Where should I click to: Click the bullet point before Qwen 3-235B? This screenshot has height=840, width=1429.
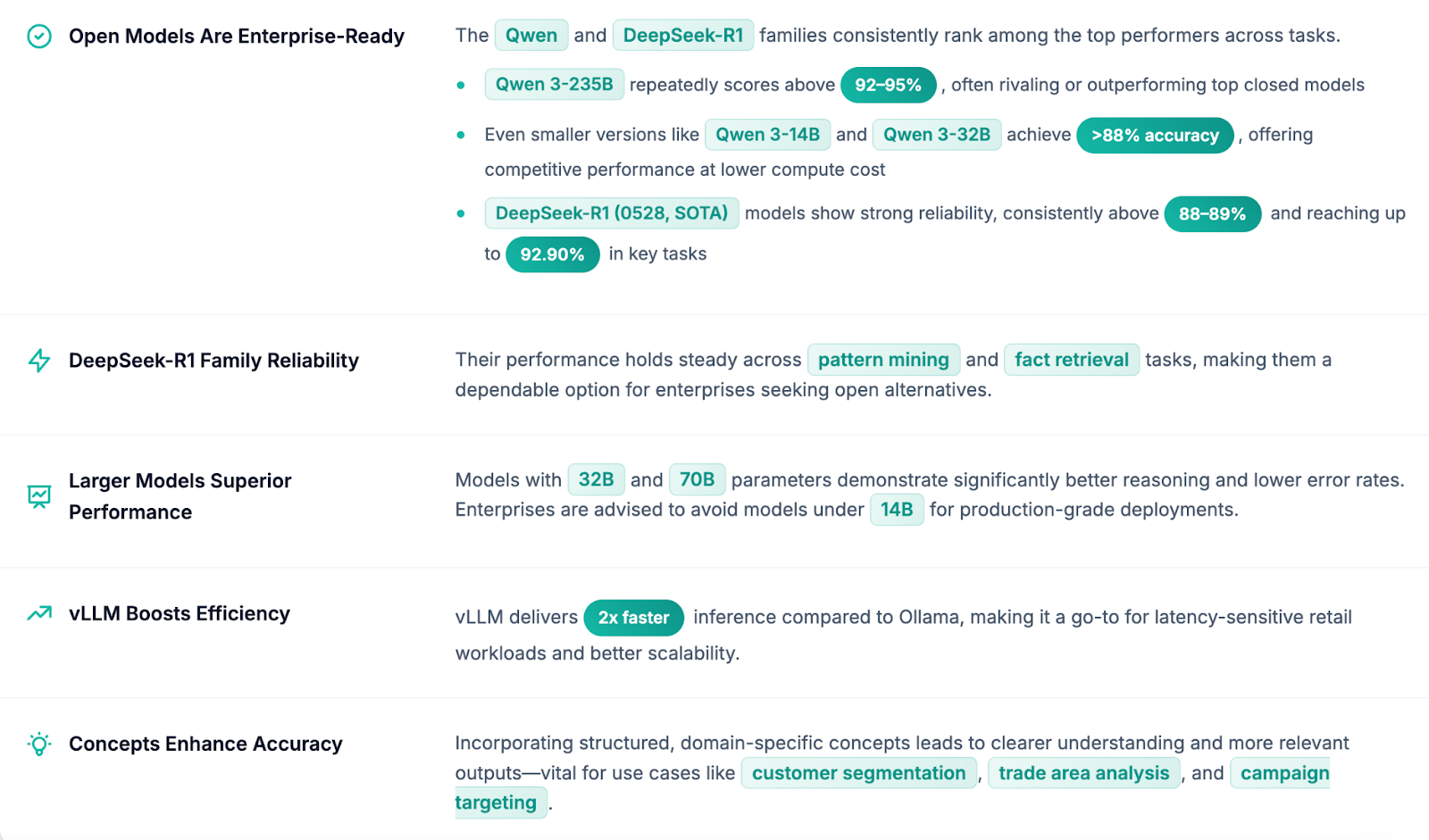(x=461, y=86)
